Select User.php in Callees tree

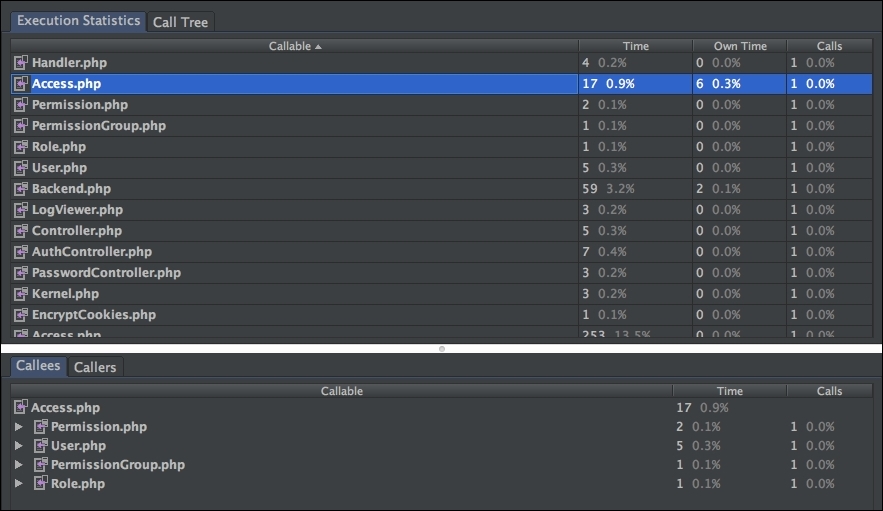pyautogui.click(x=78, y=446)
